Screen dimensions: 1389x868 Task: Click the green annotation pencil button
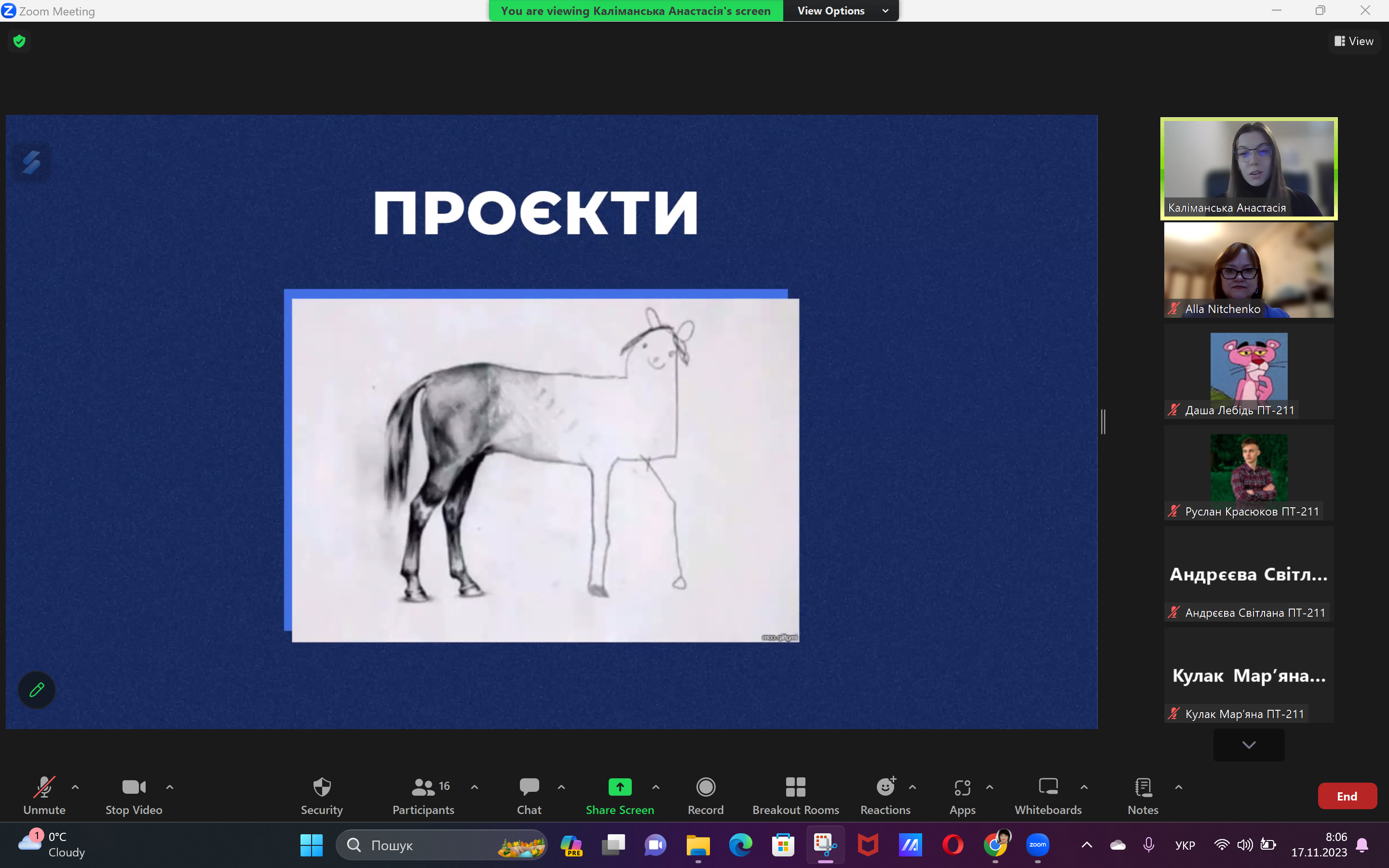37,690
